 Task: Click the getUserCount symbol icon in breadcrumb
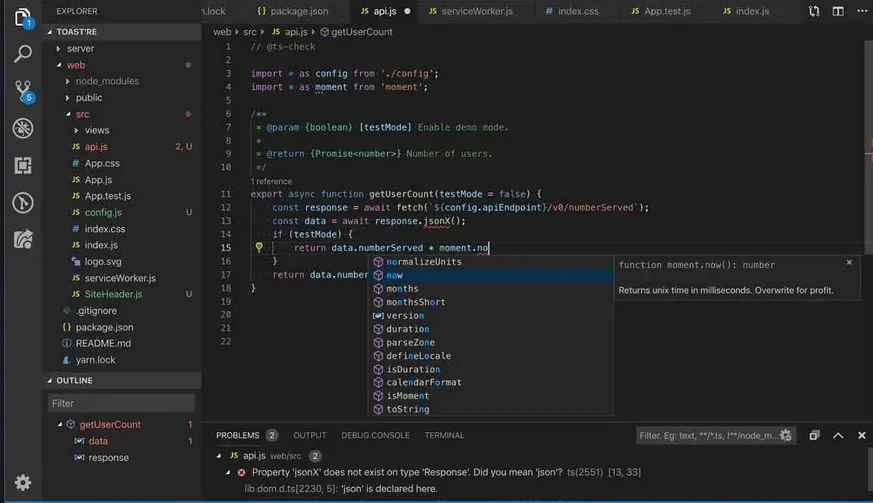pos(325,32)
